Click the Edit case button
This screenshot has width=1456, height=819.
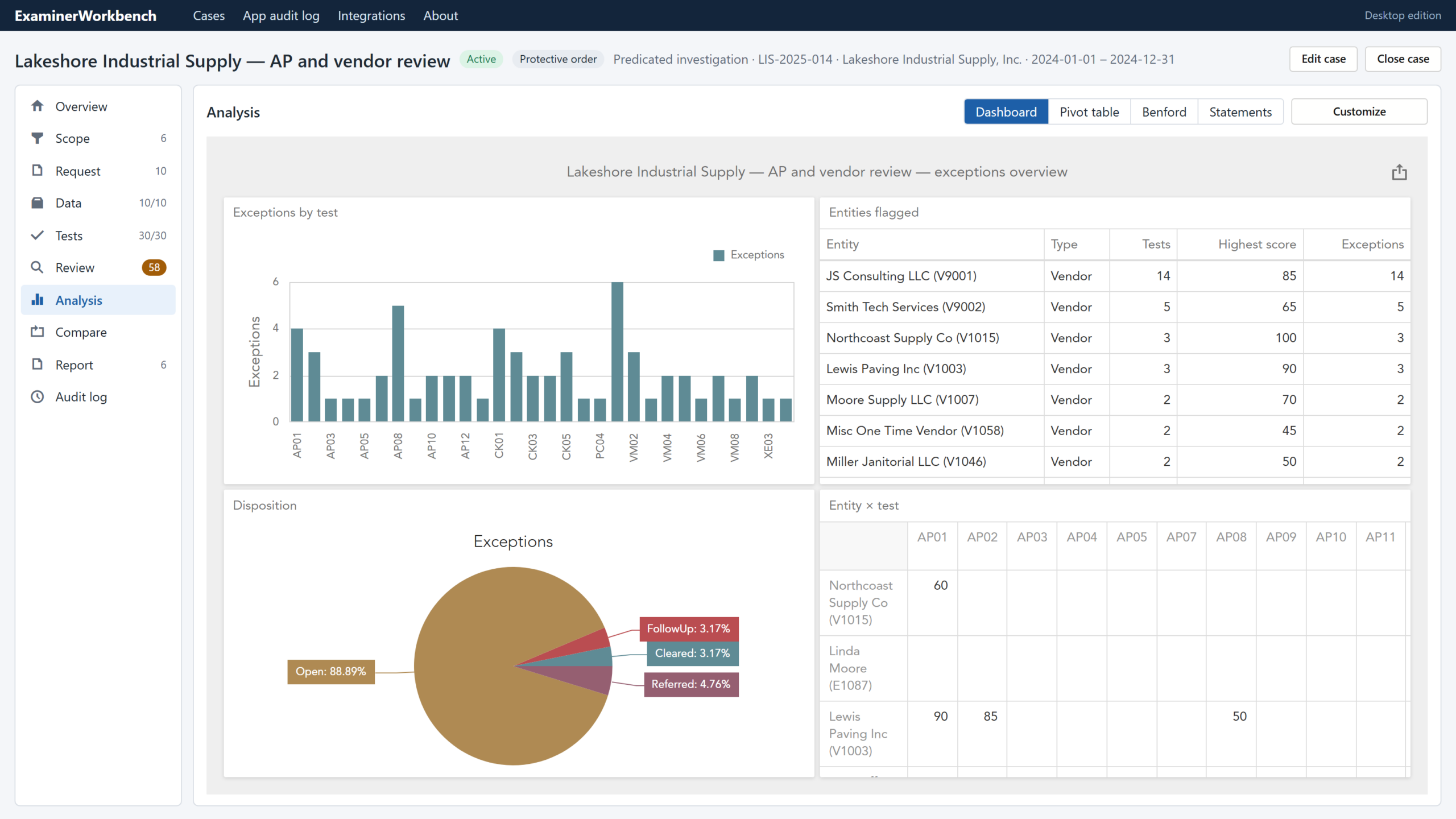tap(1323, 59)
